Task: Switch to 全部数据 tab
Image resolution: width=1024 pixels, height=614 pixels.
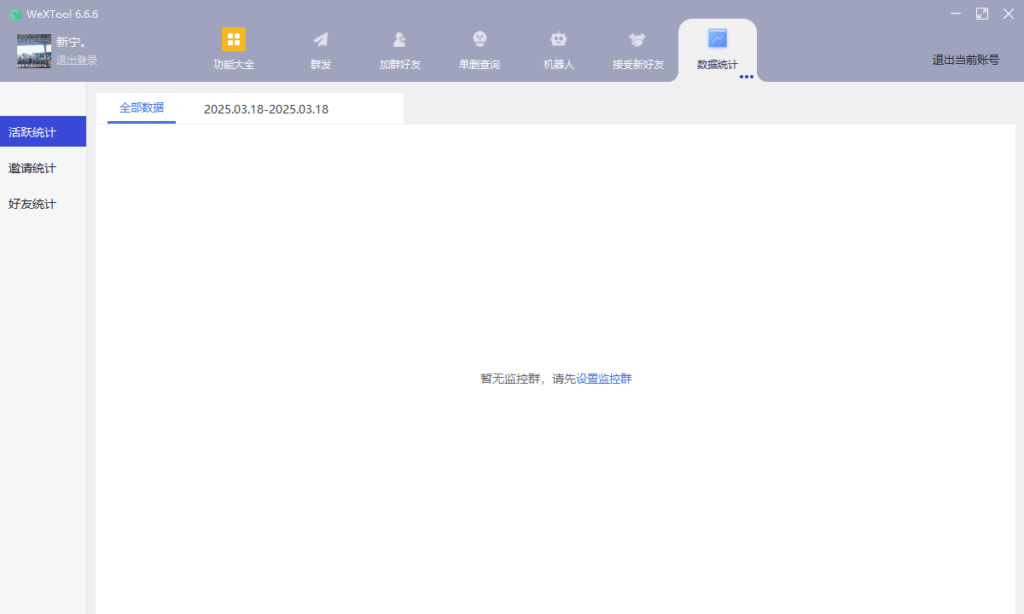Action: 142,108
